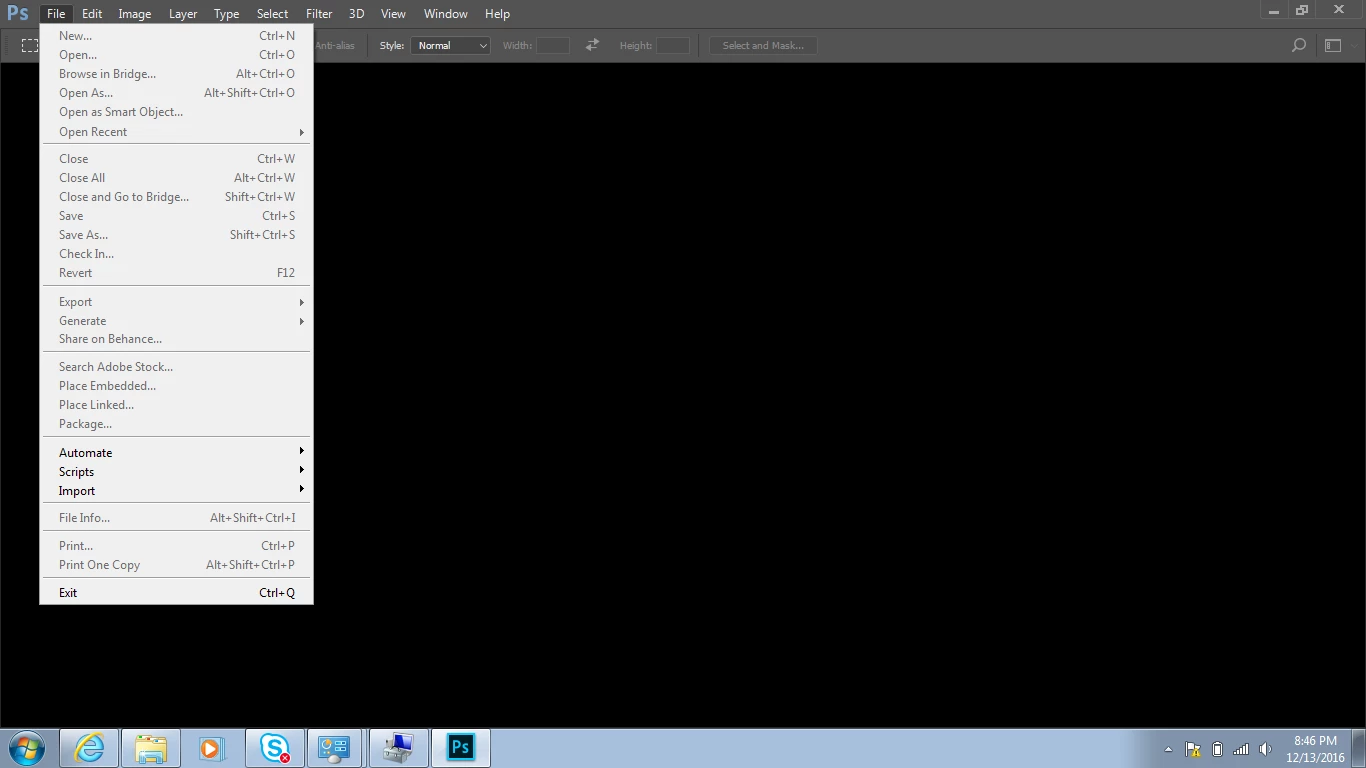Click the Height input field
Screen dimensions: 1366x768
[x=673, y=45]
